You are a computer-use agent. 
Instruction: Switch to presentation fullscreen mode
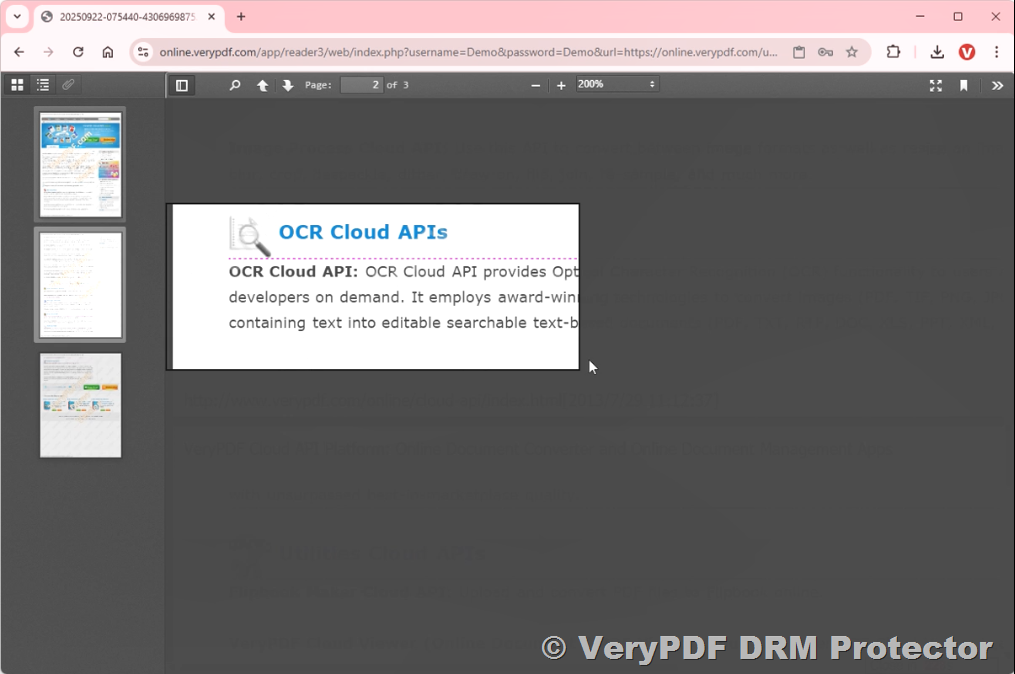click(x=936, y=85)
